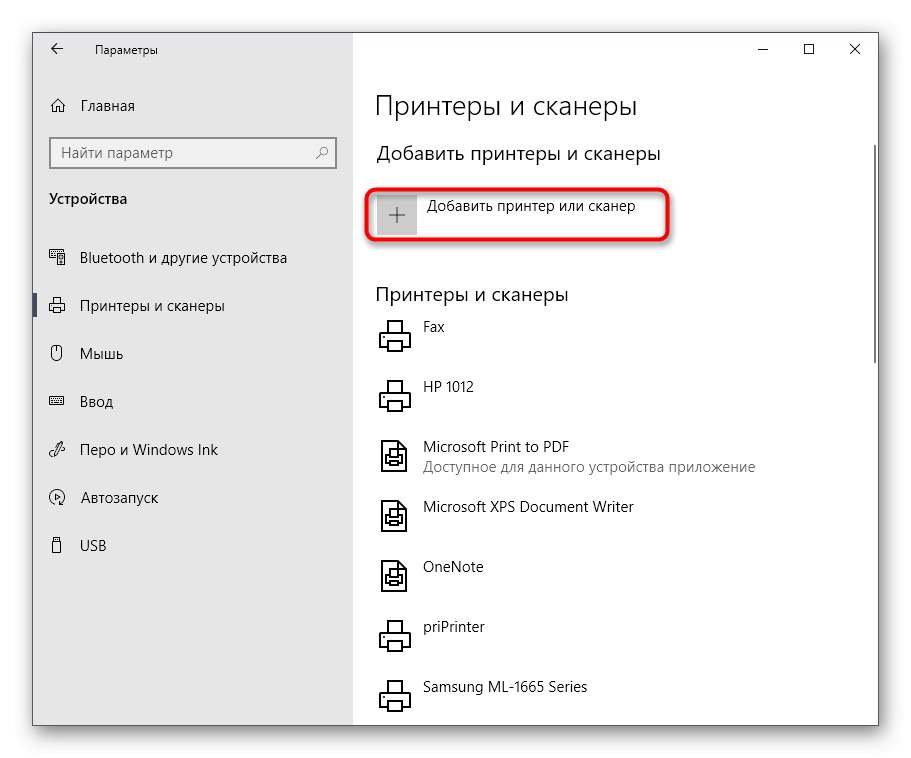This screenshot has height=758, width=911.
Task: Click the HP 1012 printer icon
Action: [394, 395]
